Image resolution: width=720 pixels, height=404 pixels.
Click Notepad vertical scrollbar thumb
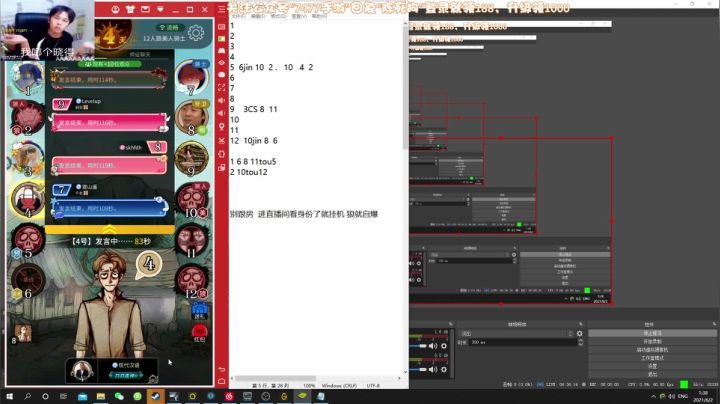click(x=405, y=87)
